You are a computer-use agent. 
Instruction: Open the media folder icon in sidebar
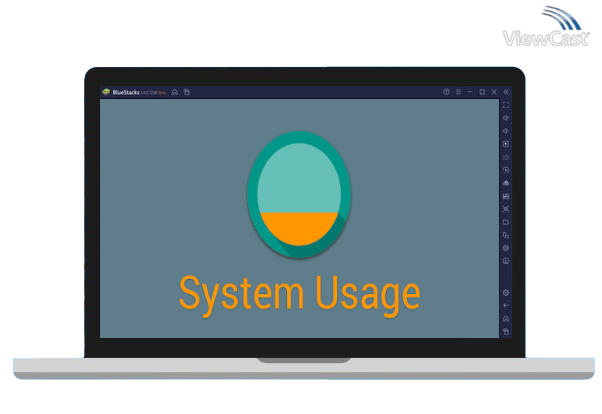pyautogui.click(x=506, y=222)
